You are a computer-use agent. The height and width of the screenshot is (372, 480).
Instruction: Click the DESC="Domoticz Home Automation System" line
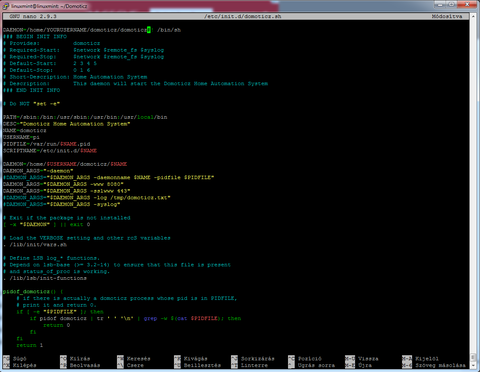pyautogui.click(x=67, y=124)
